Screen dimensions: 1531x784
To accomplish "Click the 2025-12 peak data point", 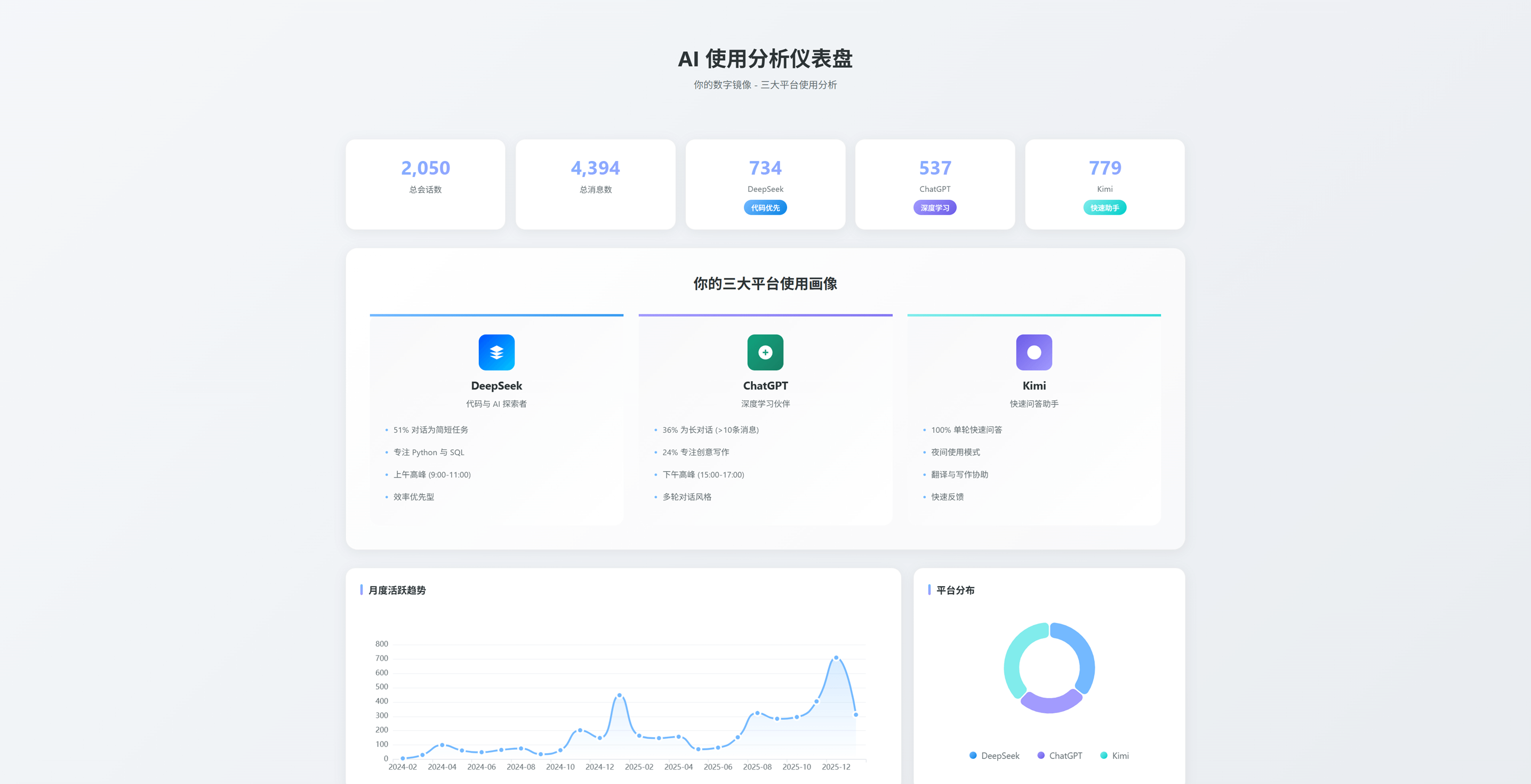I will coord(836,658).
